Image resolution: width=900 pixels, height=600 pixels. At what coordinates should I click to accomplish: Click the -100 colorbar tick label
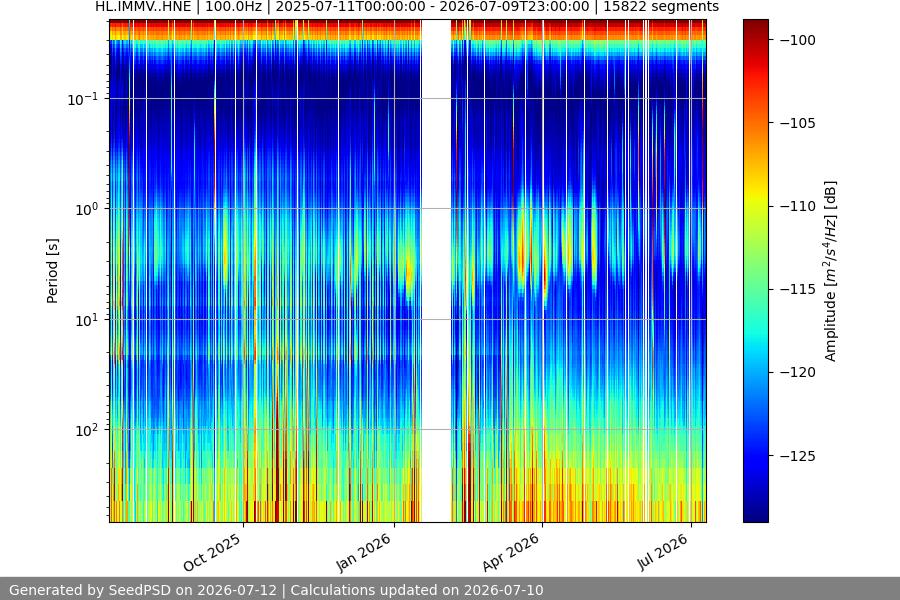(x=798, y=40)
